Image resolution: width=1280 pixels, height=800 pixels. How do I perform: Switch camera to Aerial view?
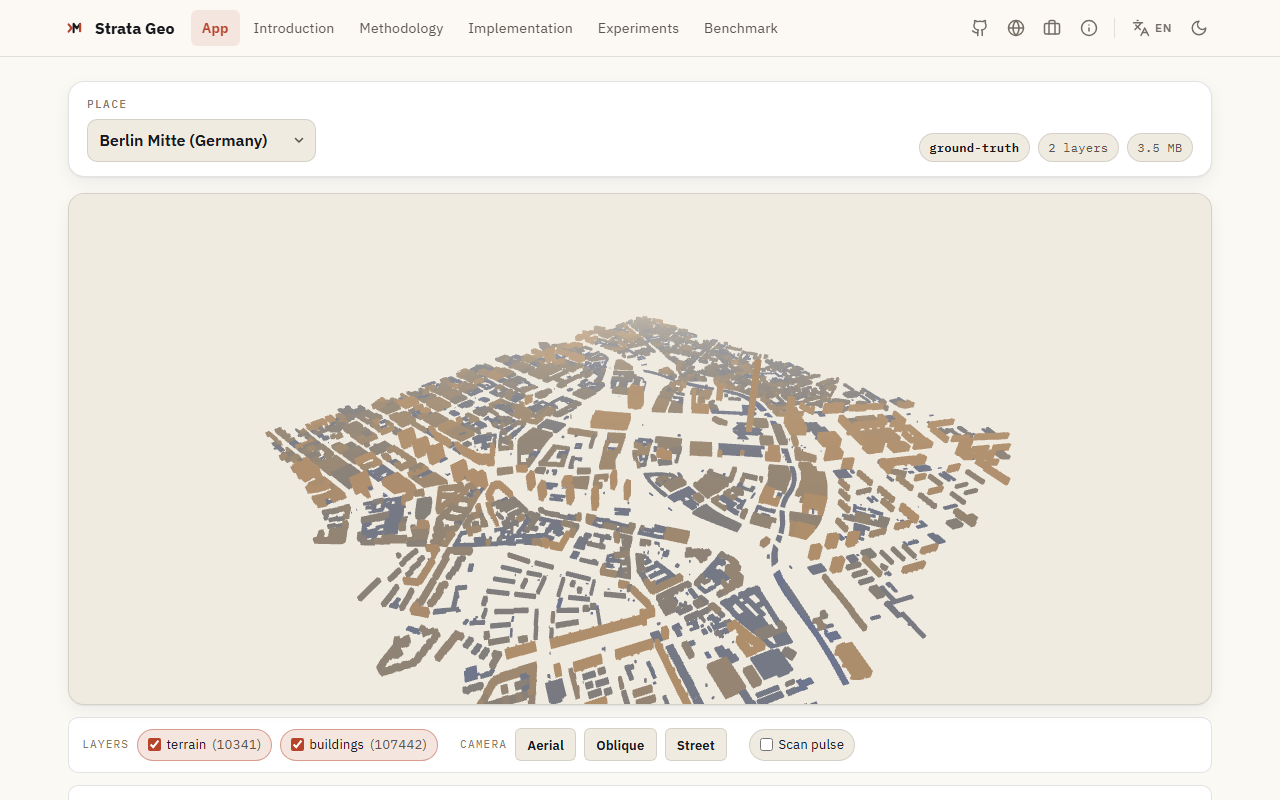pyautogui.click(x=546, y=745)
